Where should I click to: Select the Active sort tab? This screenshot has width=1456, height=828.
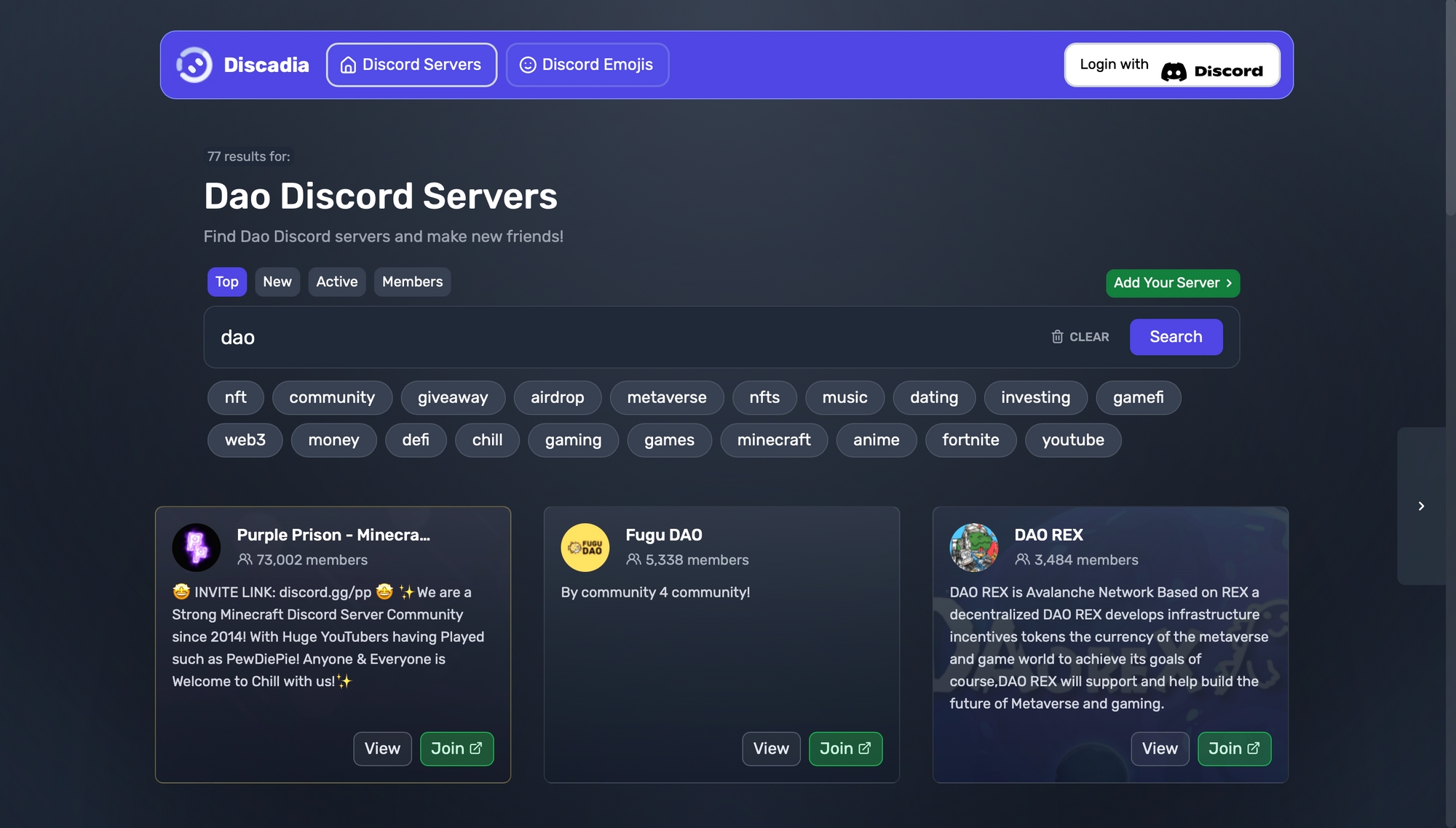(x=337, y=282)
